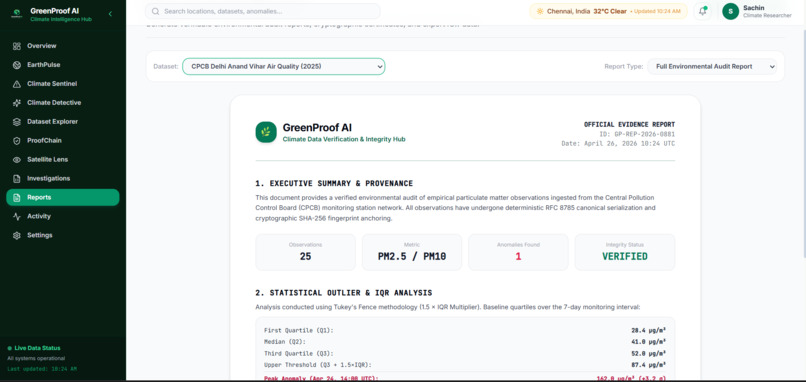The height and width of the screenshot is (382, 806).
Task: View the Activity page
Action: [x=63, y=216]
